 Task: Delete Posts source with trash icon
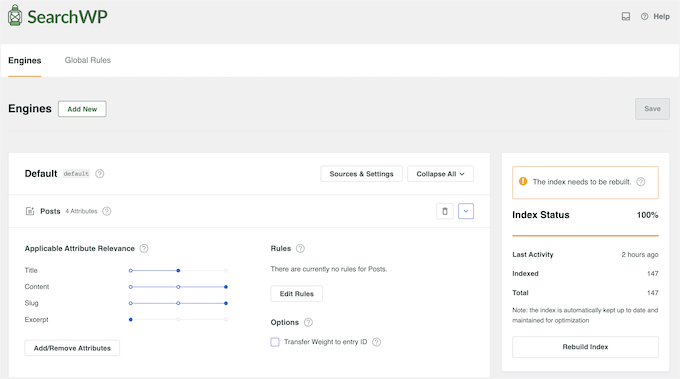(x=445, y=211)
